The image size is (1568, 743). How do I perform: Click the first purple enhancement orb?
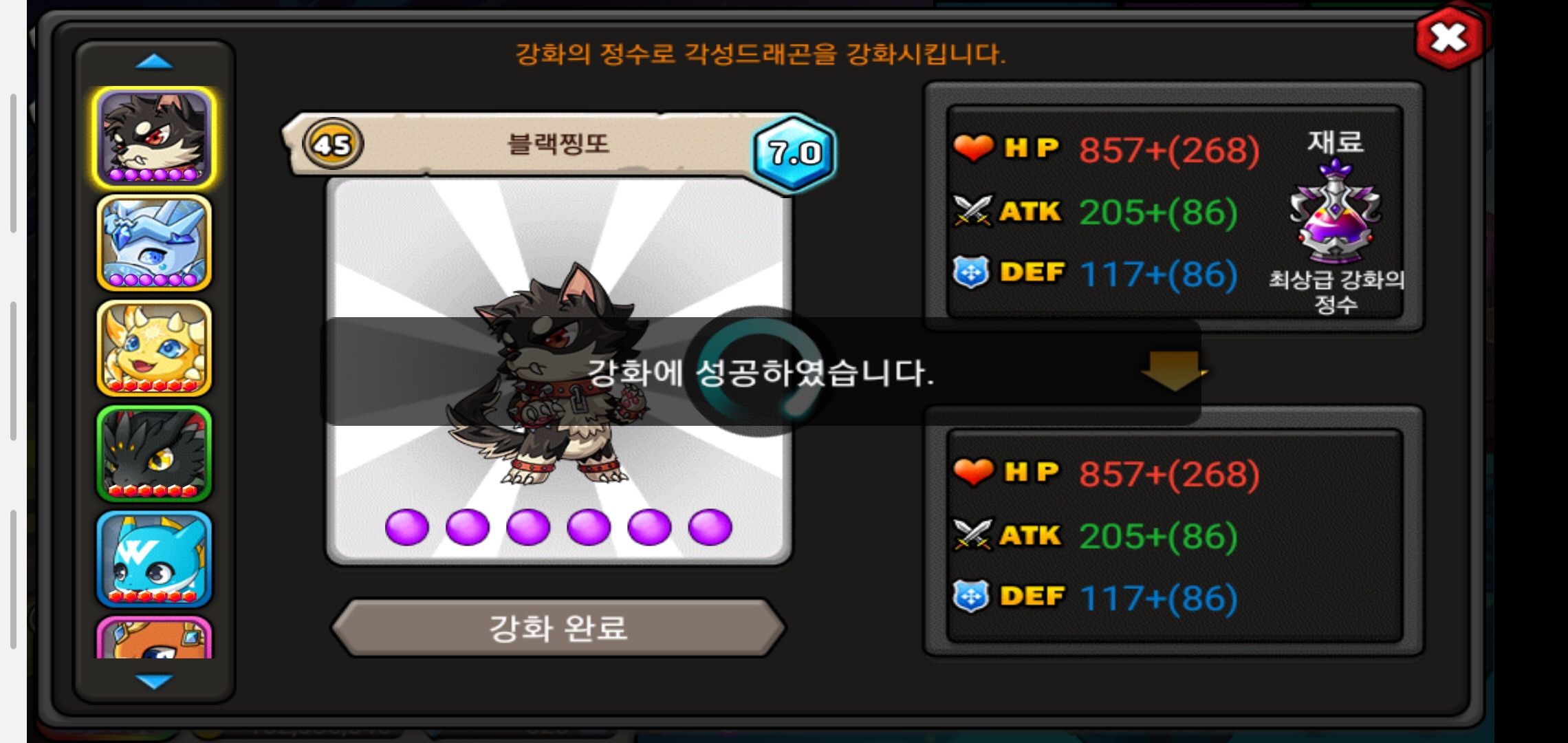point(407,527)
